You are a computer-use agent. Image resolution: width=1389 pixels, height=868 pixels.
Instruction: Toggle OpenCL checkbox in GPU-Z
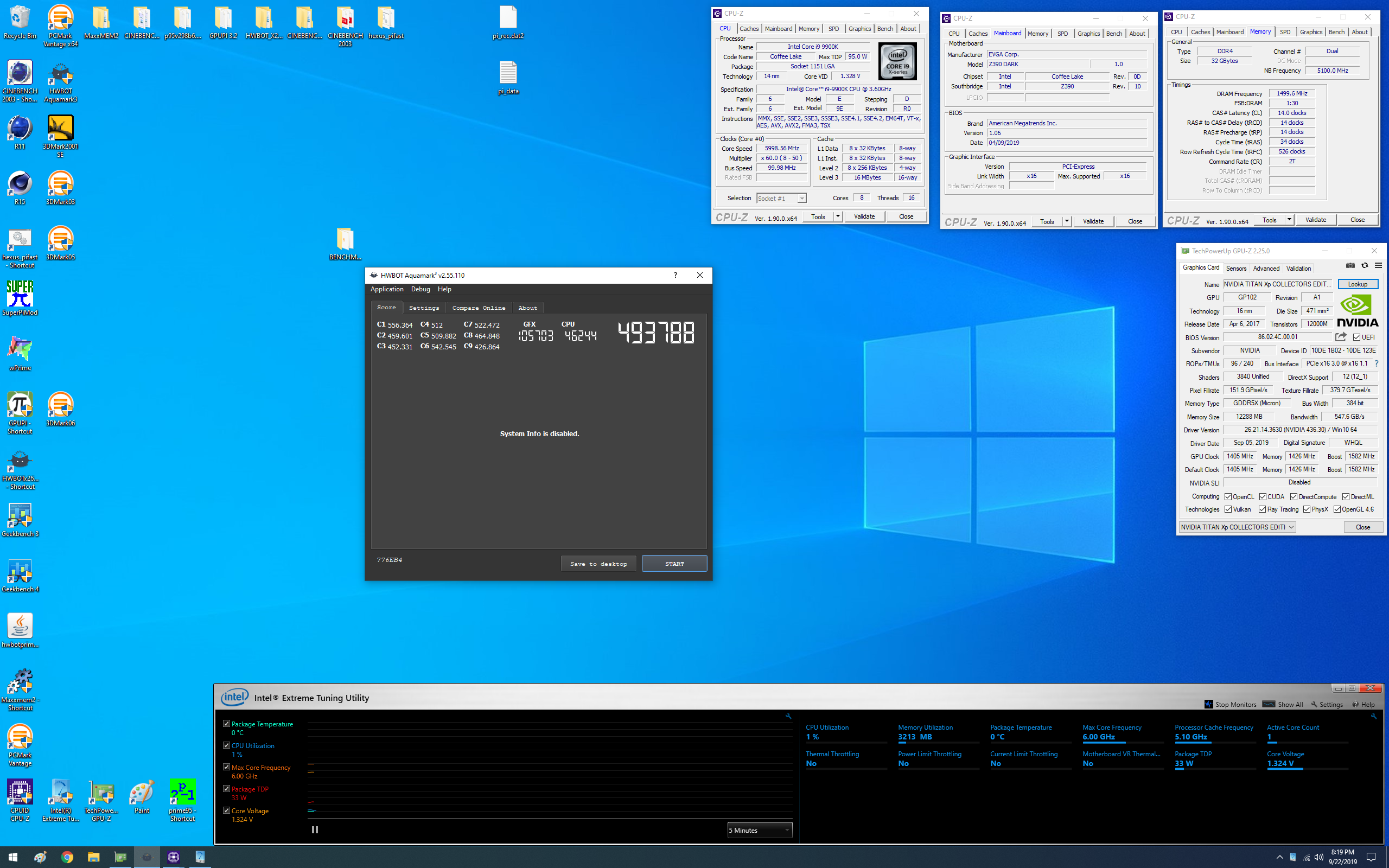1228,496
